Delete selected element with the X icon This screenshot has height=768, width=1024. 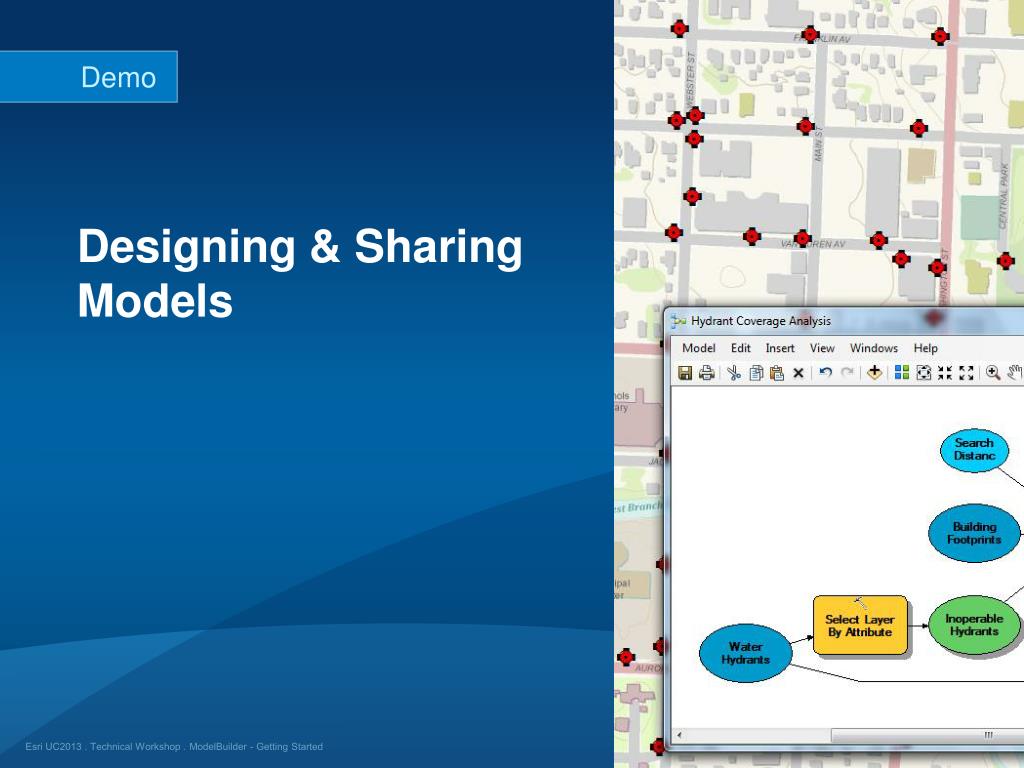[798, 373]
